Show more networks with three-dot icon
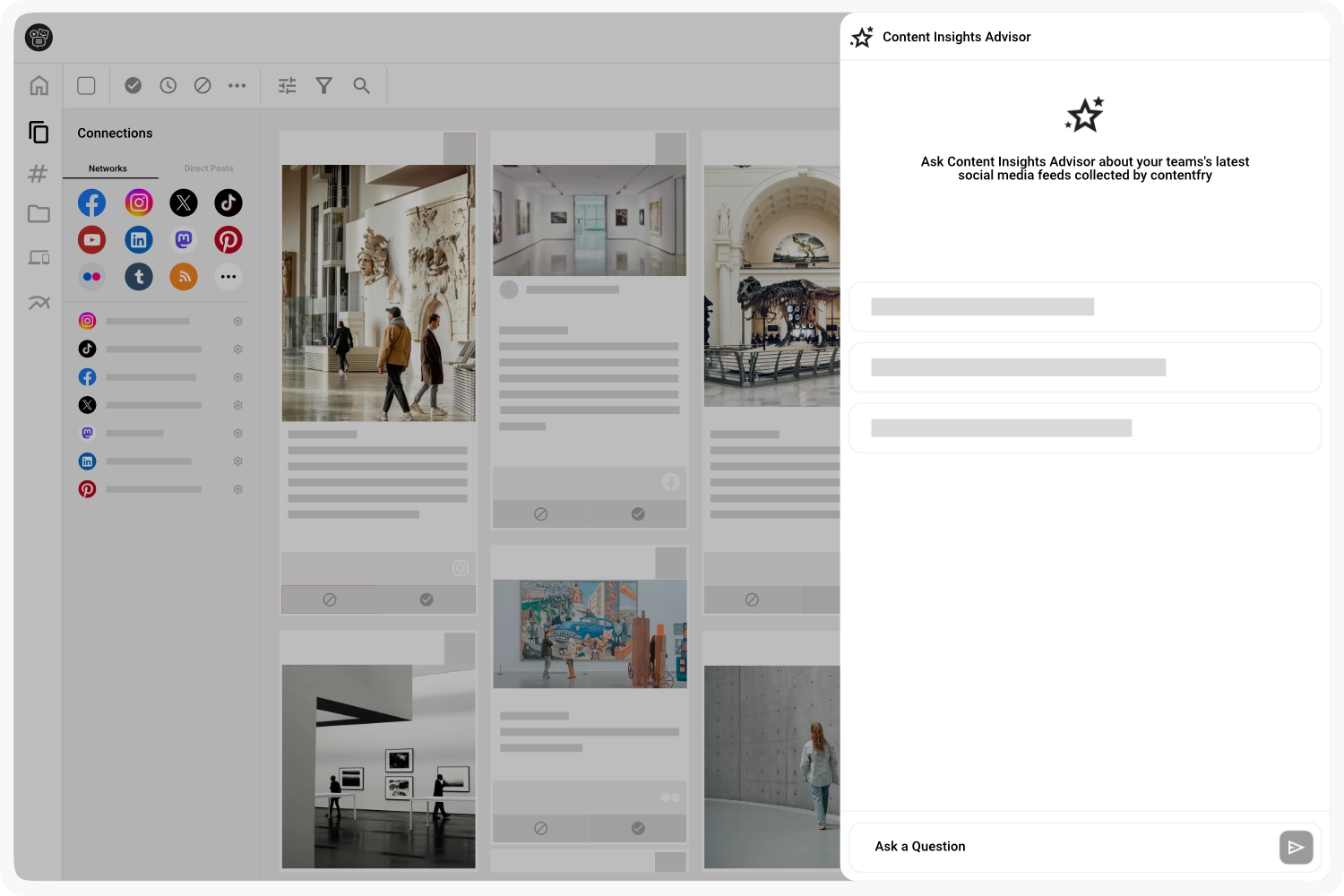 (228, 277)
